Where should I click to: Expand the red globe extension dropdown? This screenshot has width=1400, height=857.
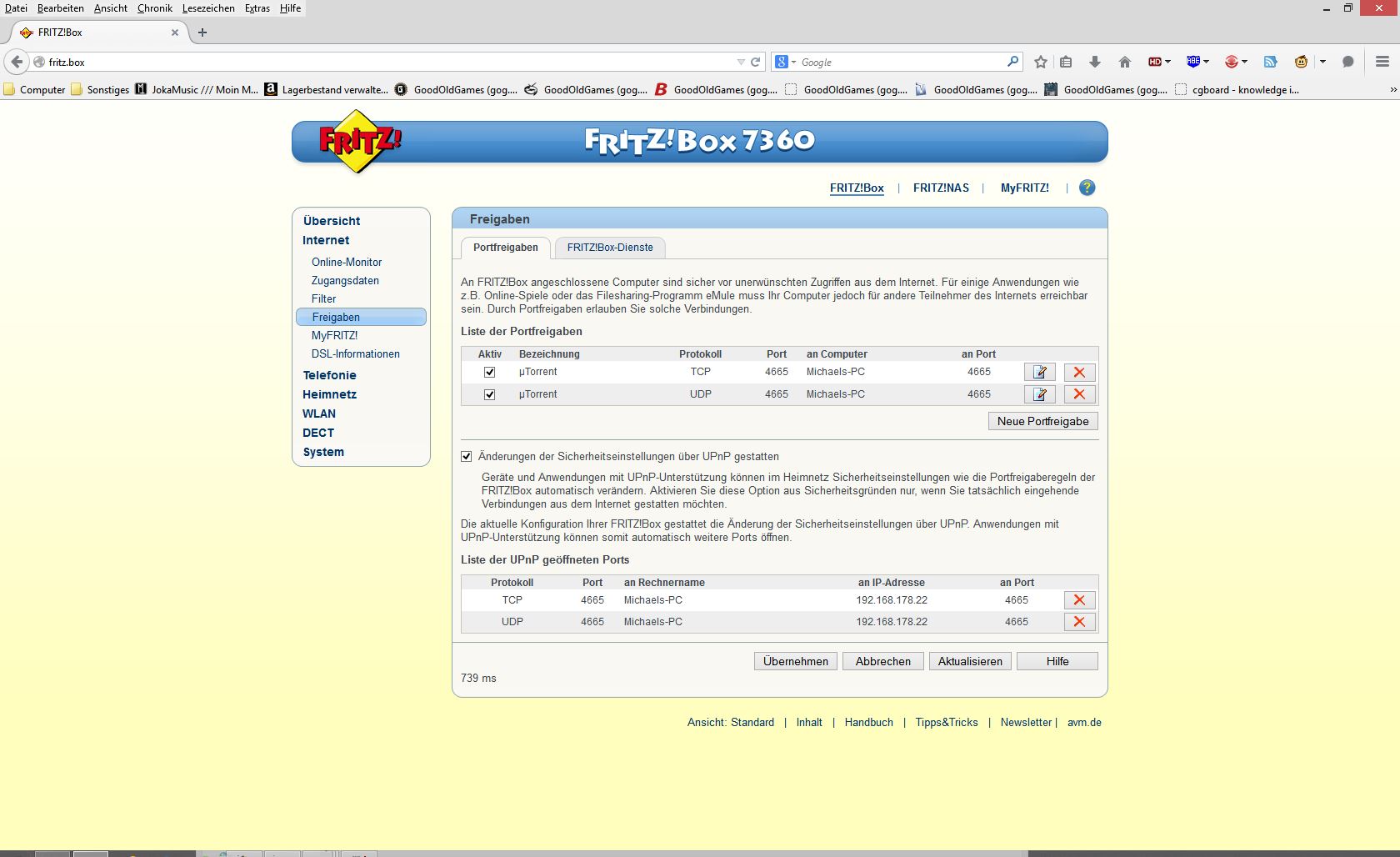point(1244,62)
